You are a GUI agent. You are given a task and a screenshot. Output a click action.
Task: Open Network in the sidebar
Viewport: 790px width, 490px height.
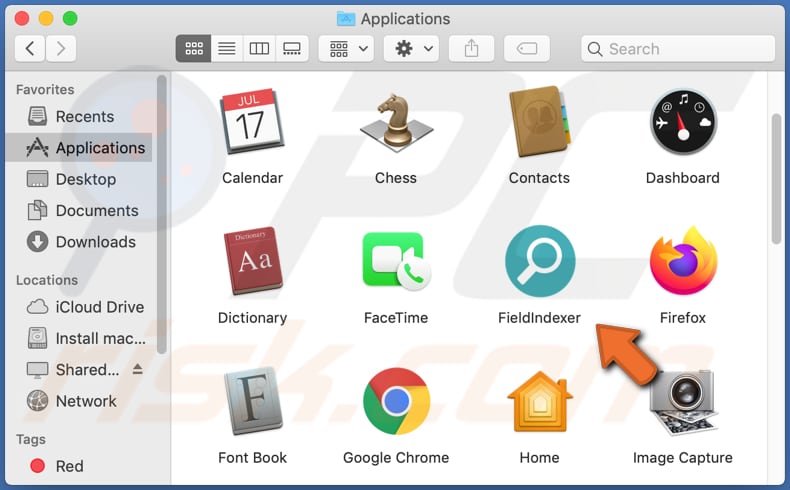[x=79, y=401]
